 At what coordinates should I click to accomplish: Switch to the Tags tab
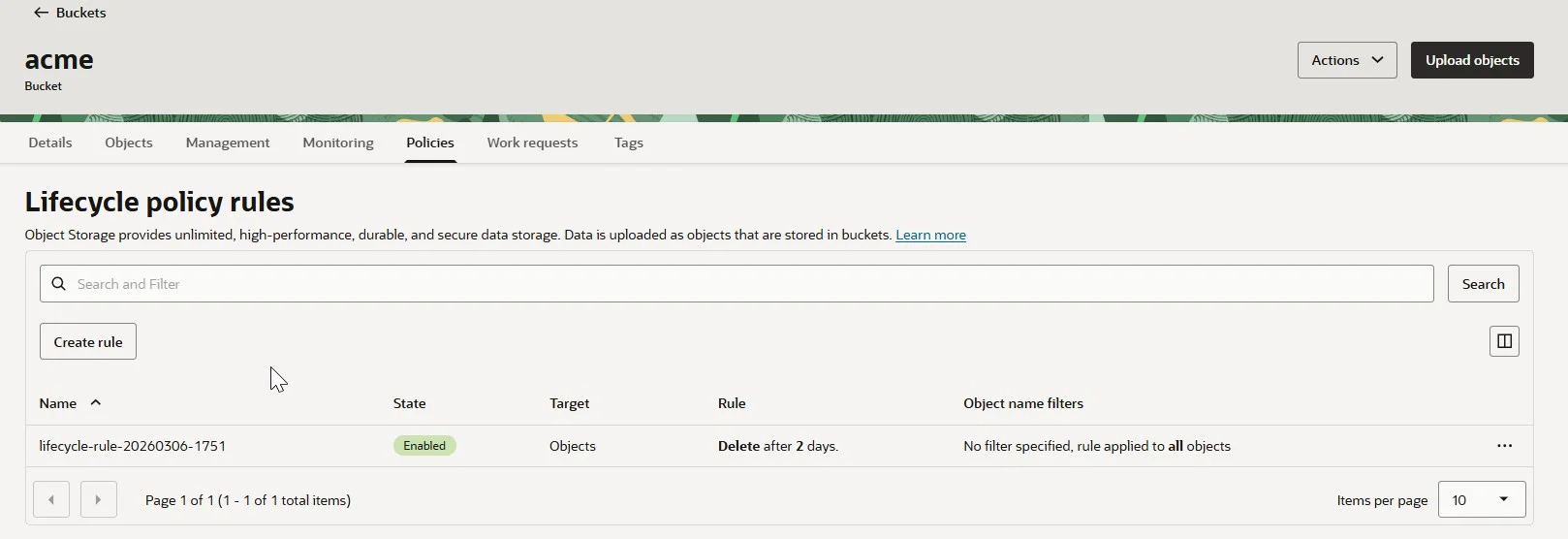coord(629,143)
